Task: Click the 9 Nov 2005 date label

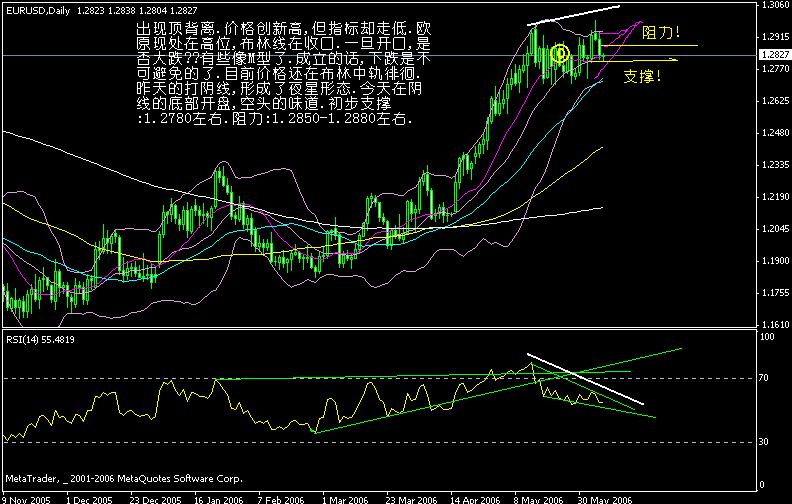Action: point(27,499)
